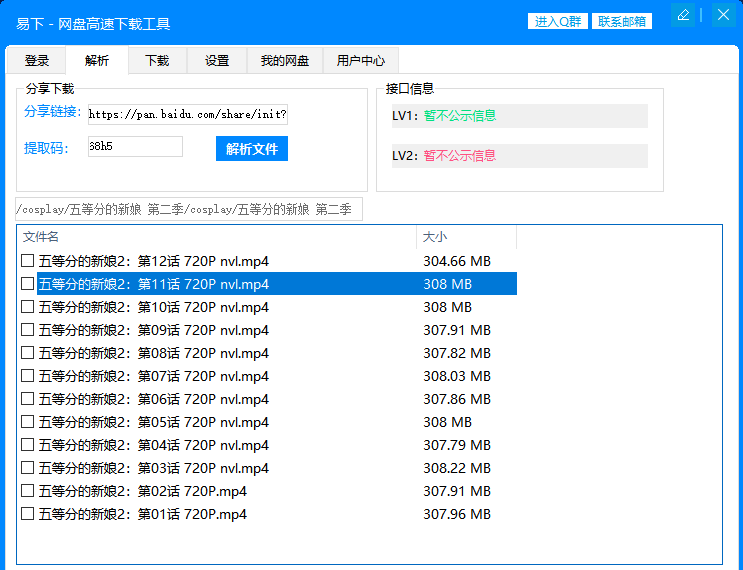Open the 进入Q群 link
The height and width of the screenshot is (570, 743).
tap(558, 21)
